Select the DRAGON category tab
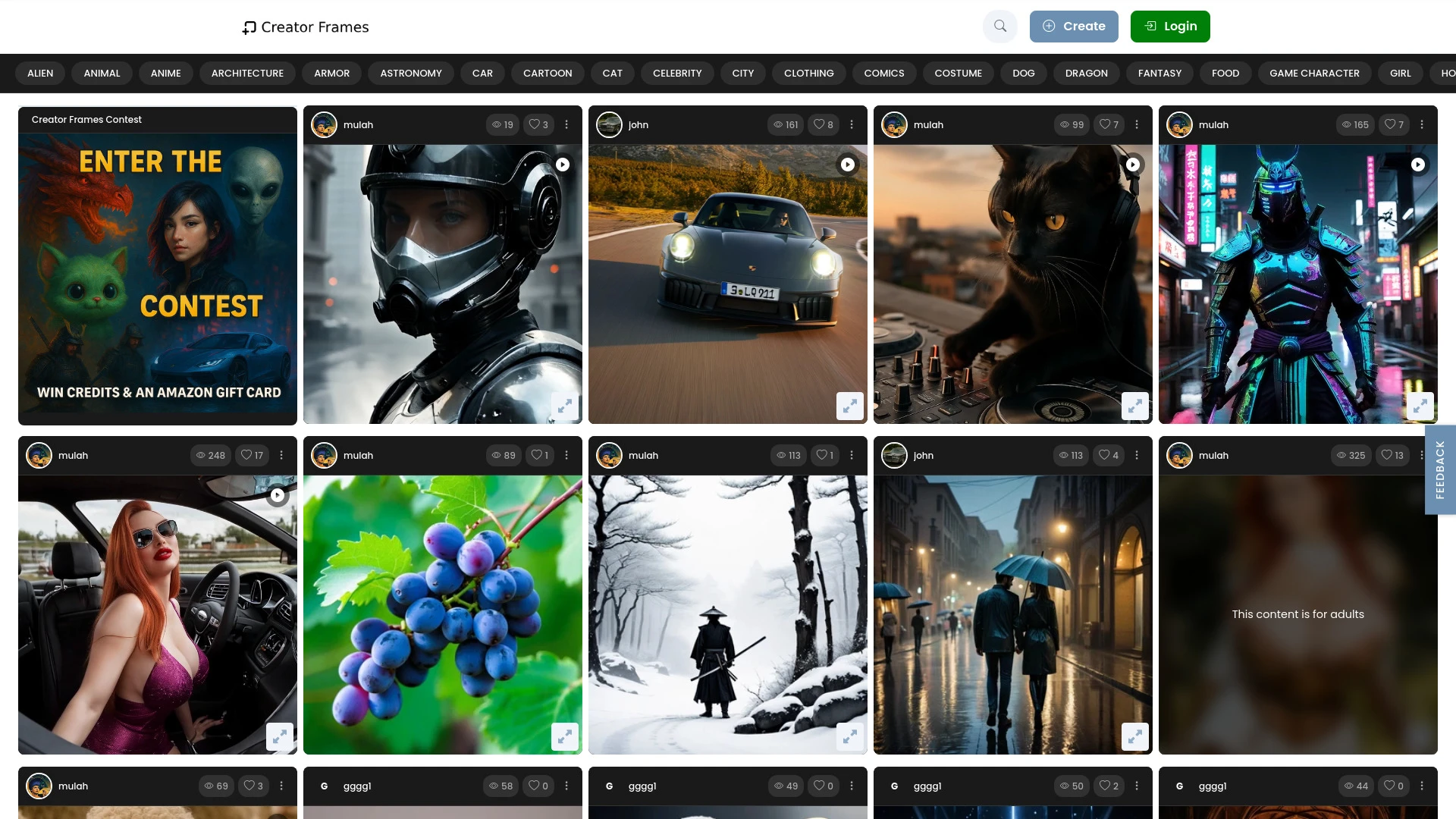This screenshot has height=819, width=1456. point(1086,73)
